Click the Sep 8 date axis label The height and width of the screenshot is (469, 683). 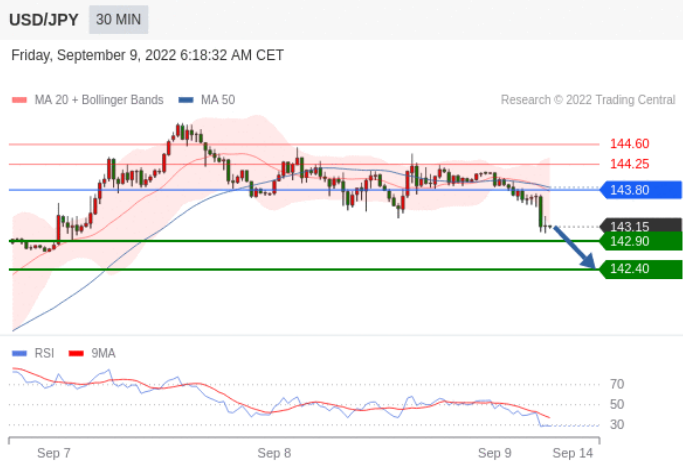pyautogui.click(x=274, y=453)
